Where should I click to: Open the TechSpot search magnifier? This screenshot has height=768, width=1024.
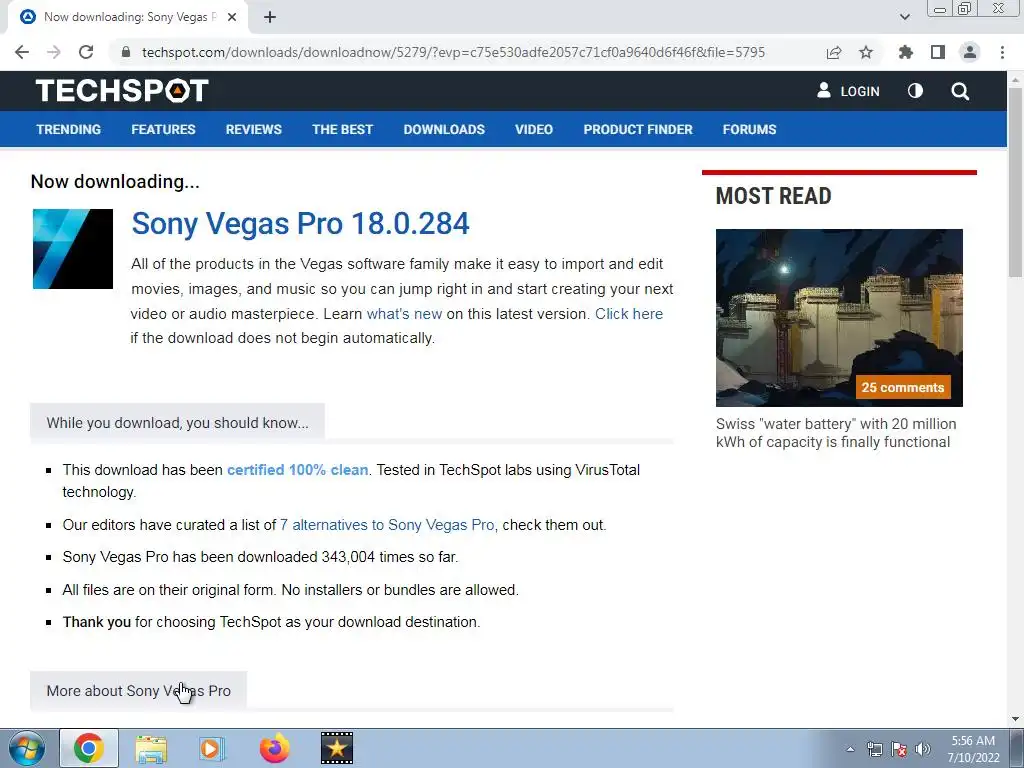point(960,91)
